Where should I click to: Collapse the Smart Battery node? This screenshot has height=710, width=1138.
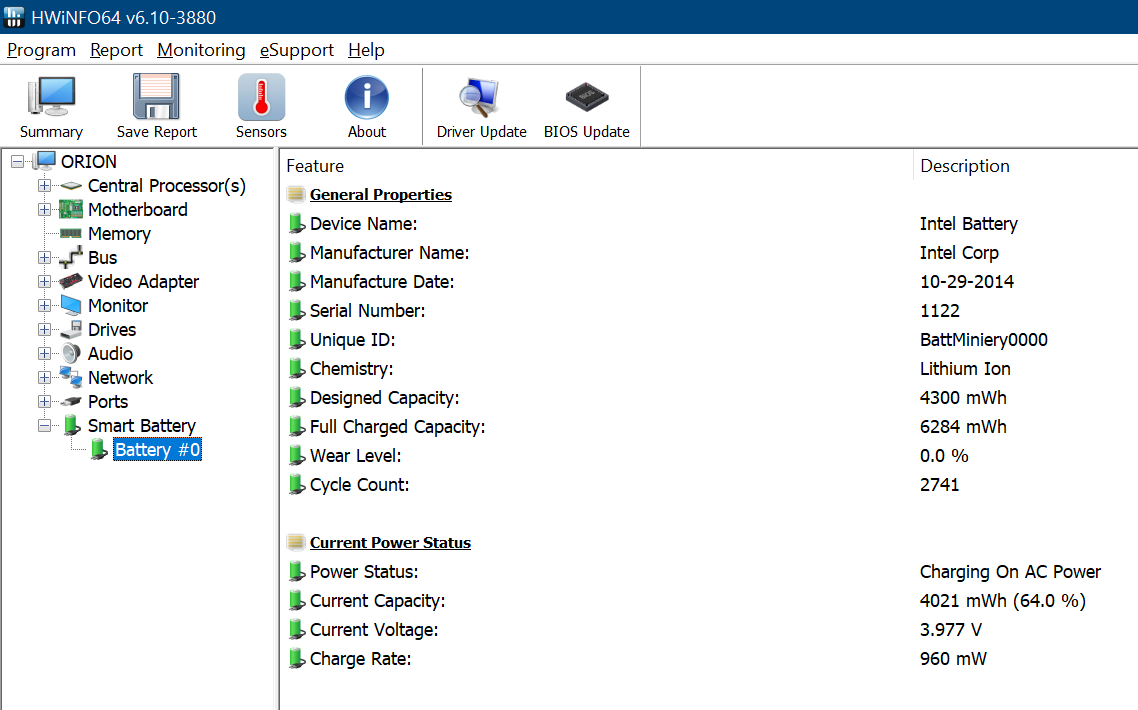click(44, 425)
